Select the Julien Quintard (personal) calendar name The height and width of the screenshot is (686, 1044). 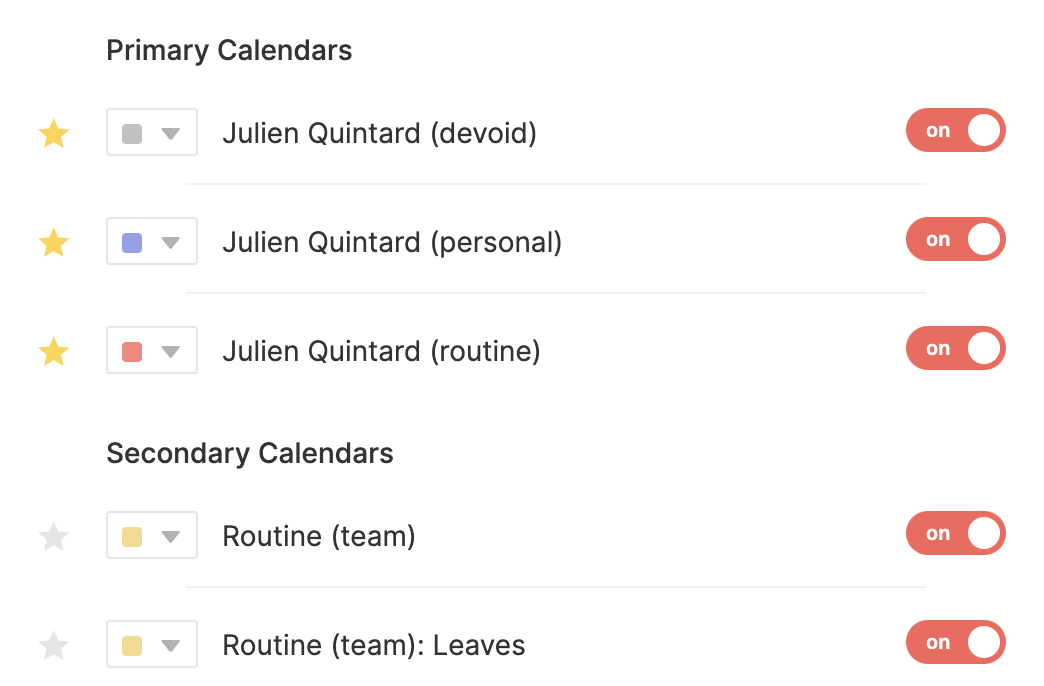[x=391, y=242]
